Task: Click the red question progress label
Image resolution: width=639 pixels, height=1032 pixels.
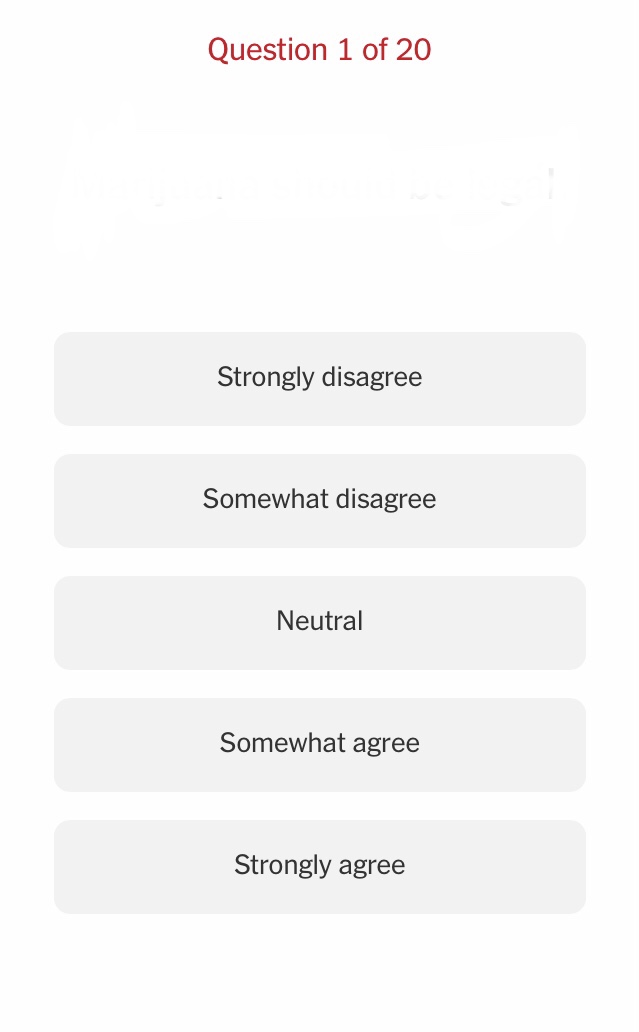Action: point(319,50)
